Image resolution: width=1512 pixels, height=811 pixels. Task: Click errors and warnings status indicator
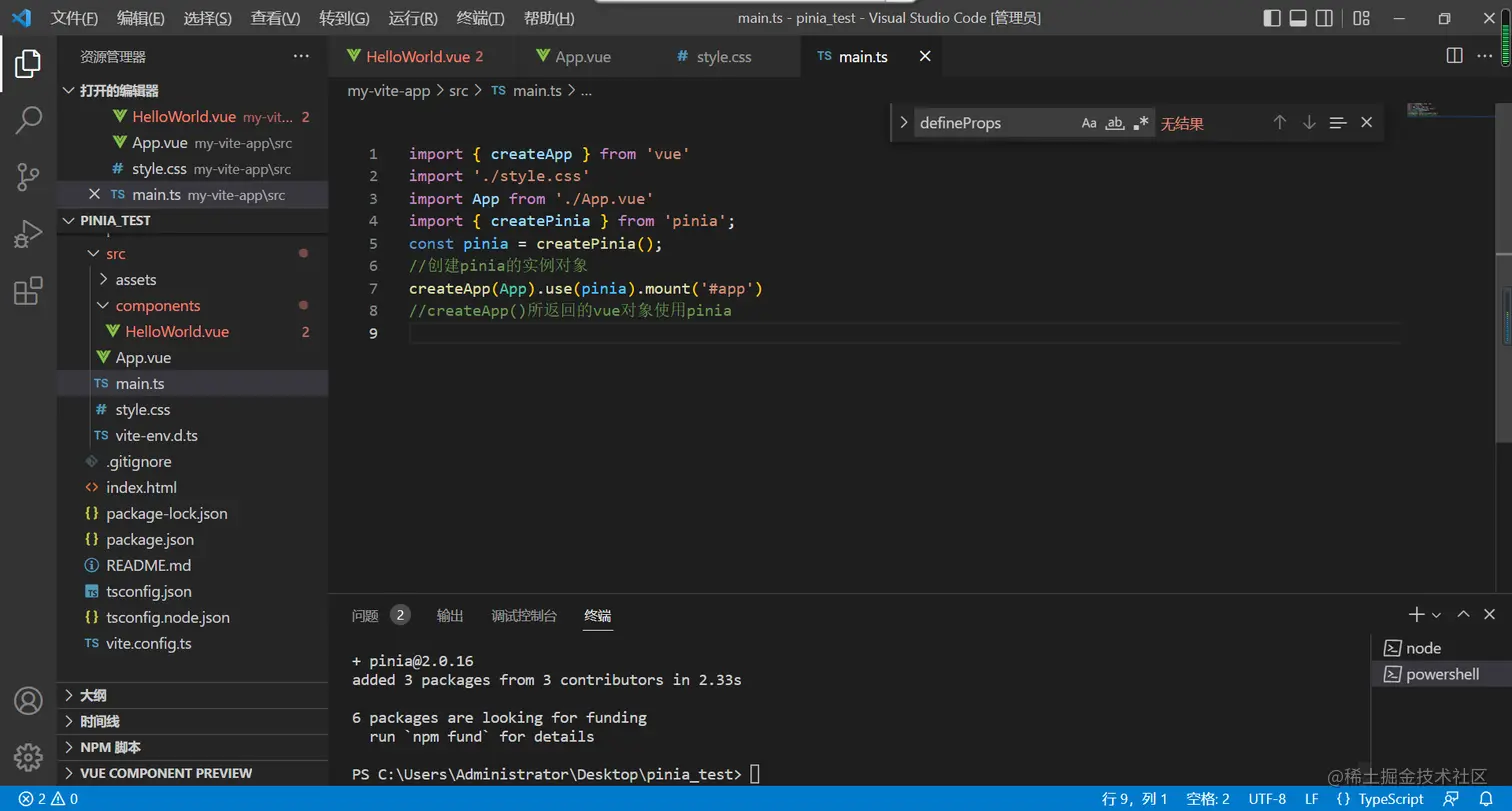pyautogui.click(x=48, y=799)
